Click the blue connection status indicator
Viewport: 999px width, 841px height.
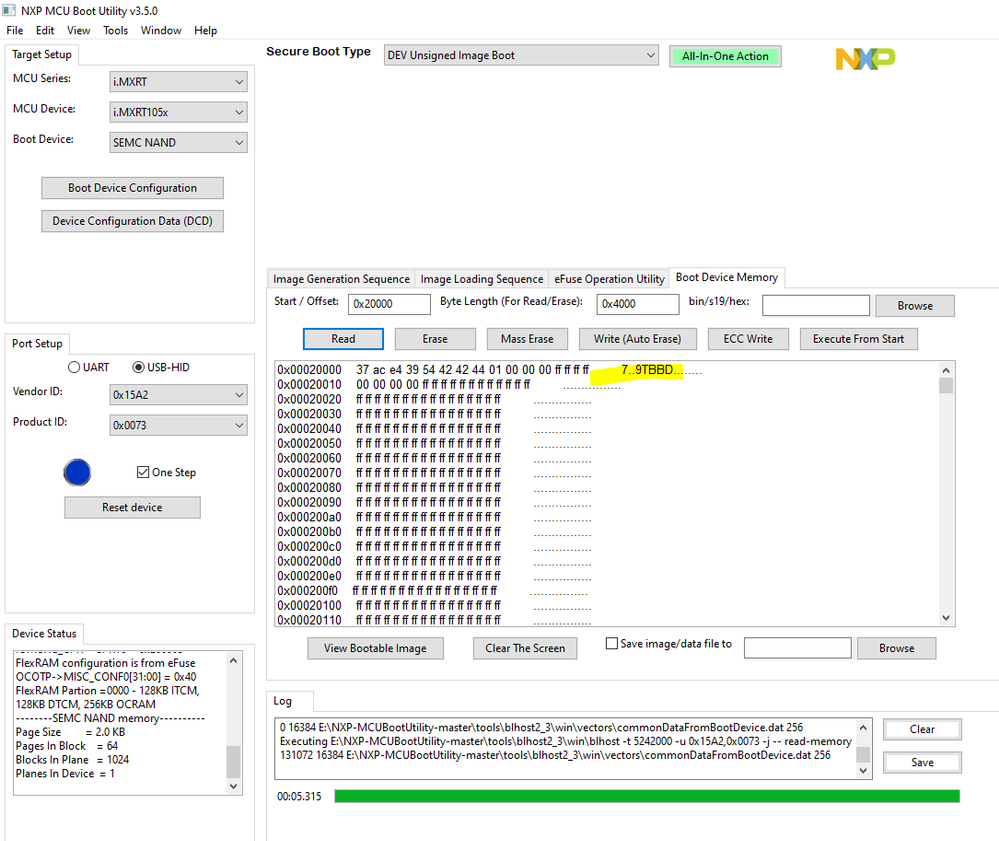click(77, 473)
